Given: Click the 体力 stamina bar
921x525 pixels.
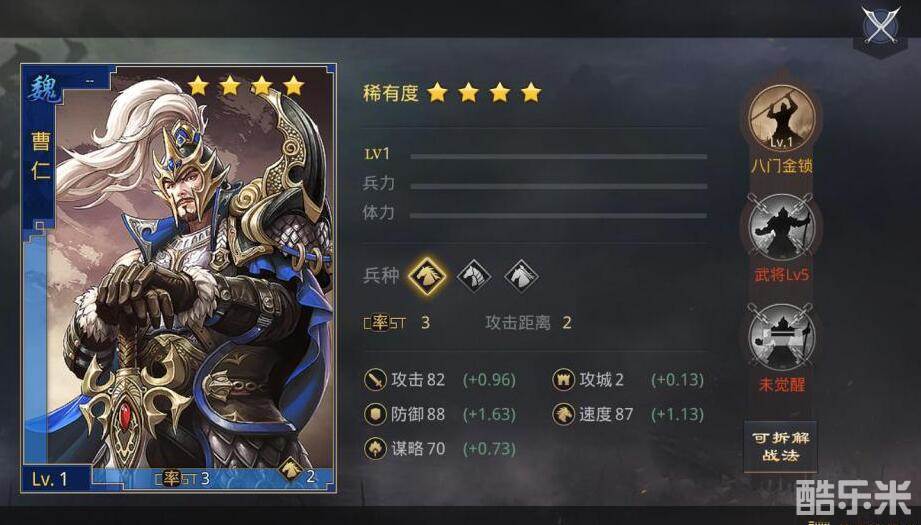Looking at the screenshot, I should point(559,216).
